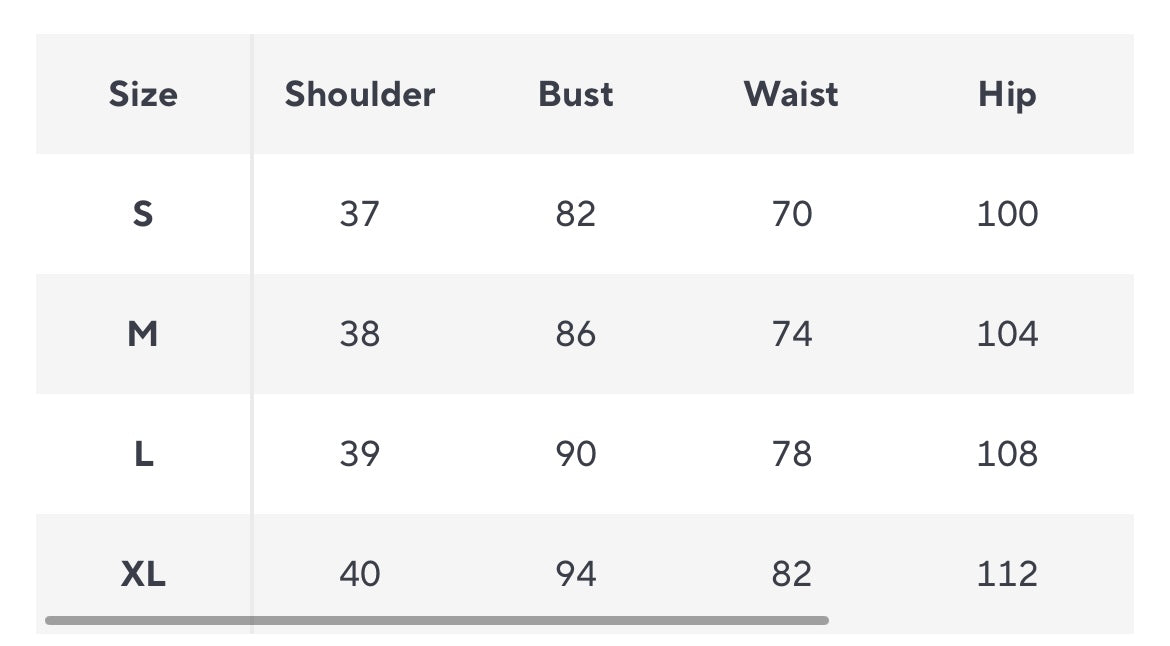
Task: Click the bust value 90 for size L
Action: [x=576, y=454]
